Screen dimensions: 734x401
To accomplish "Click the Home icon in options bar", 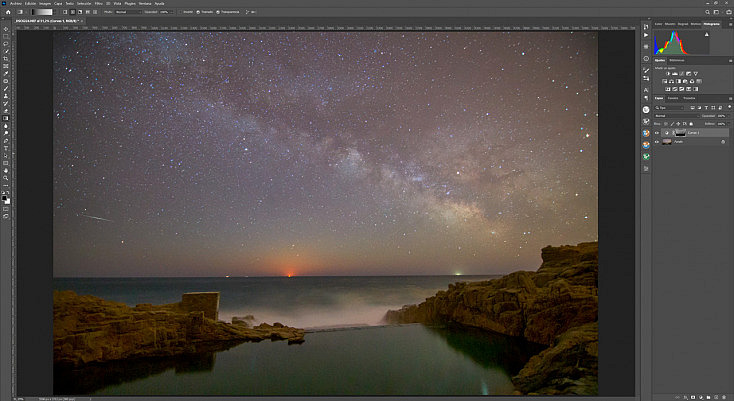I will click(x=8, y=12).
